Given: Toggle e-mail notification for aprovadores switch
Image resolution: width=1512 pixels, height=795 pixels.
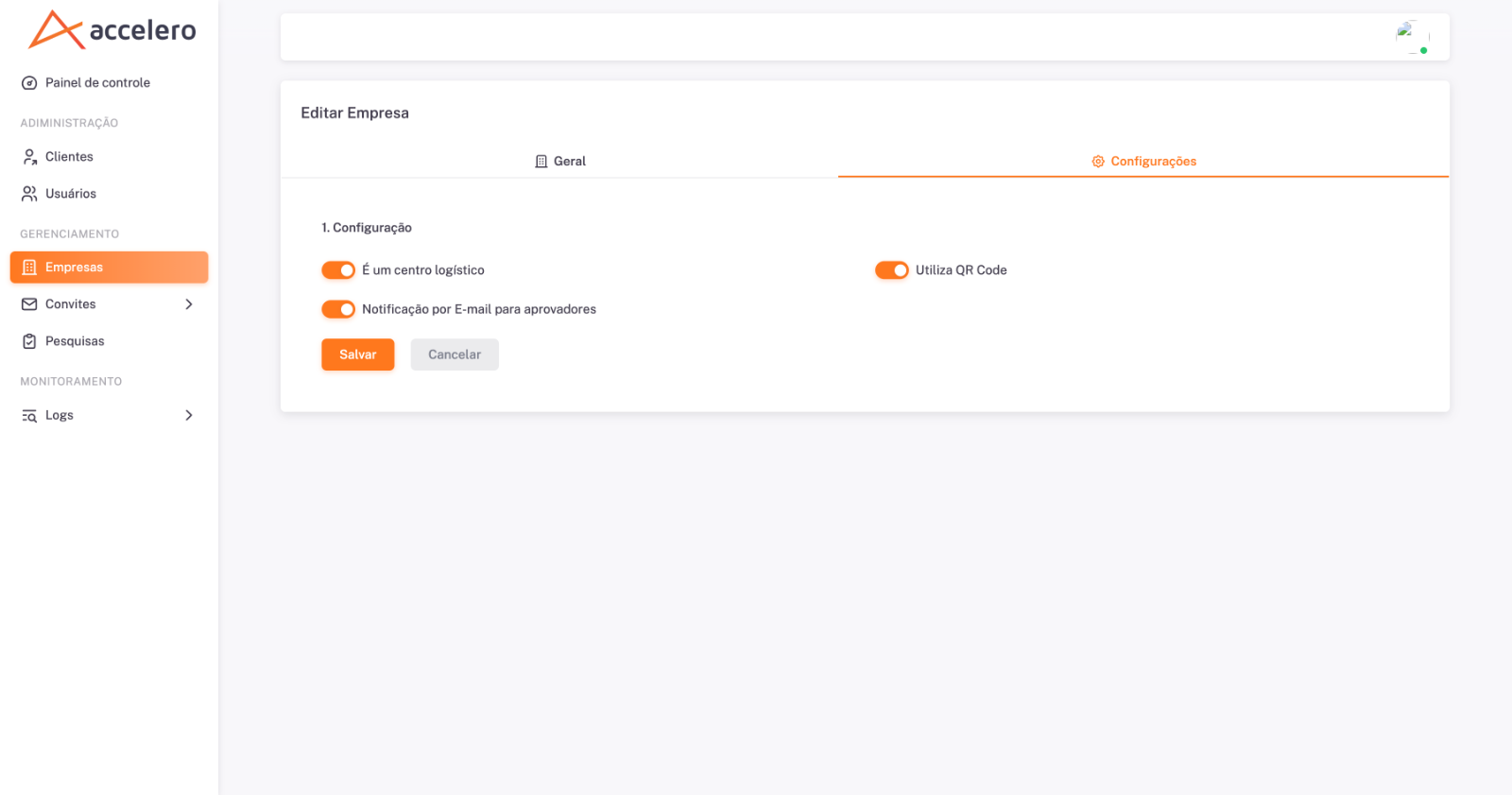Looking at the screenshot, I should pos(338,309).
